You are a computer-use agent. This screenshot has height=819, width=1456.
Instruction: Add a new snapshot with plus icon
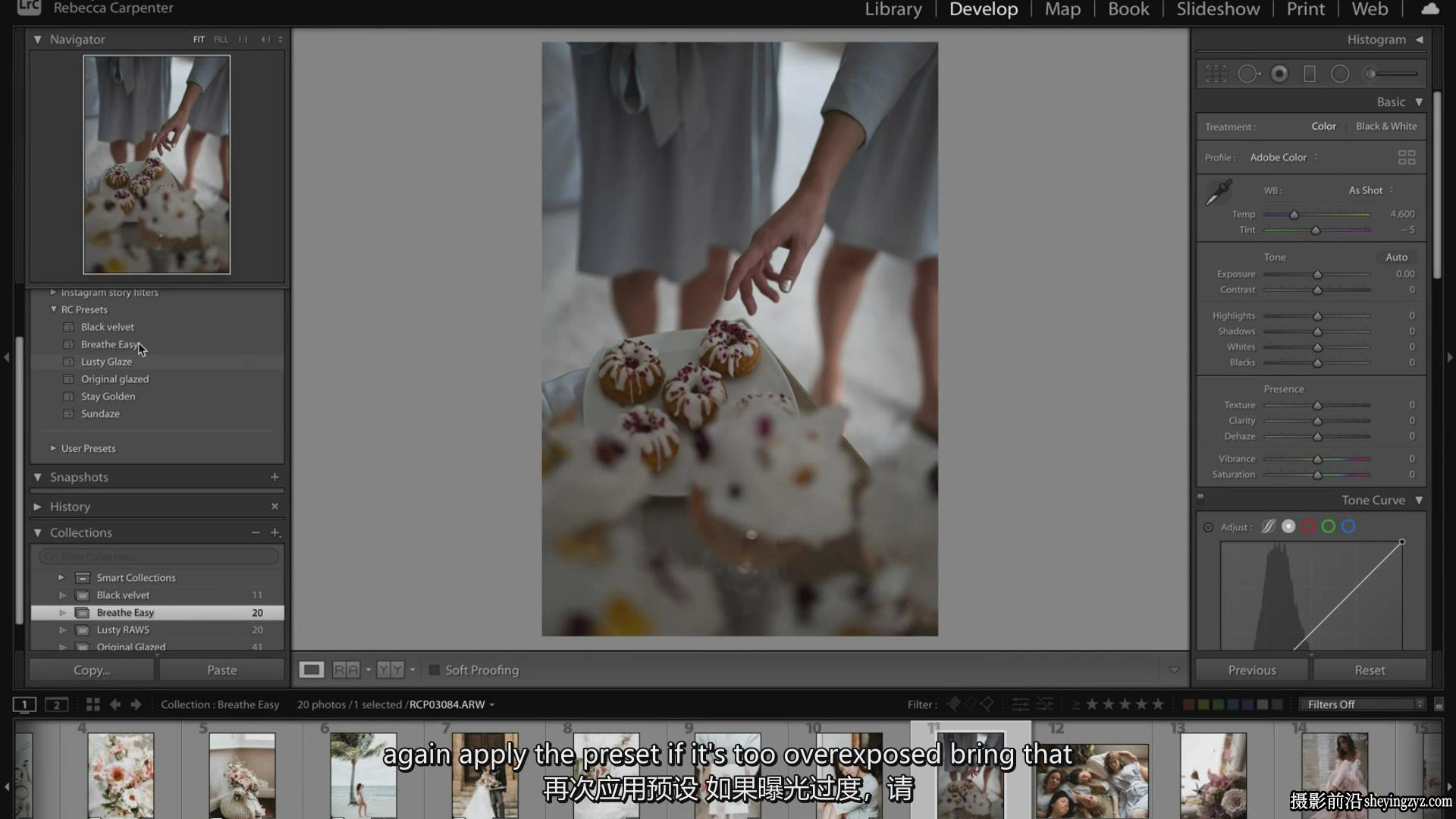pyautogui.click(x=275, y=477)
